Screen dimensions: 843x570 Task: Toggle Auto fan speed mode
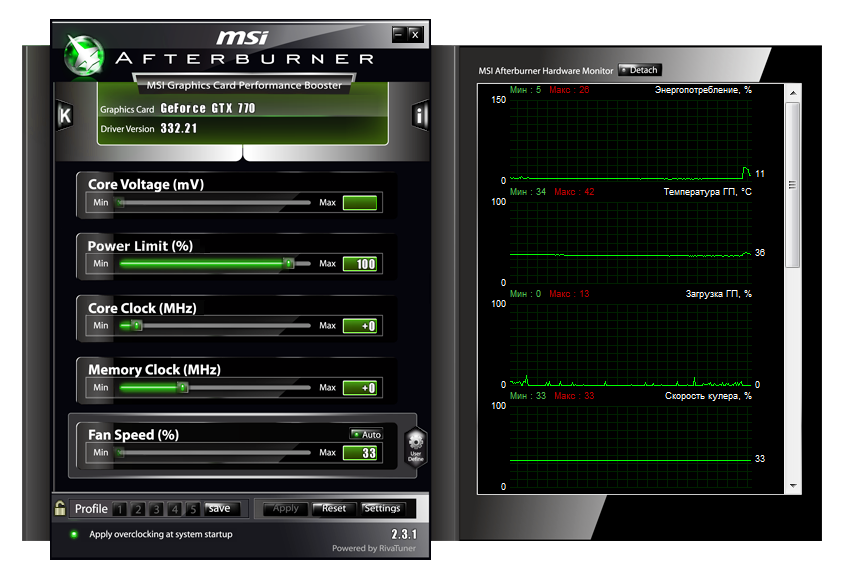point(366,434)
